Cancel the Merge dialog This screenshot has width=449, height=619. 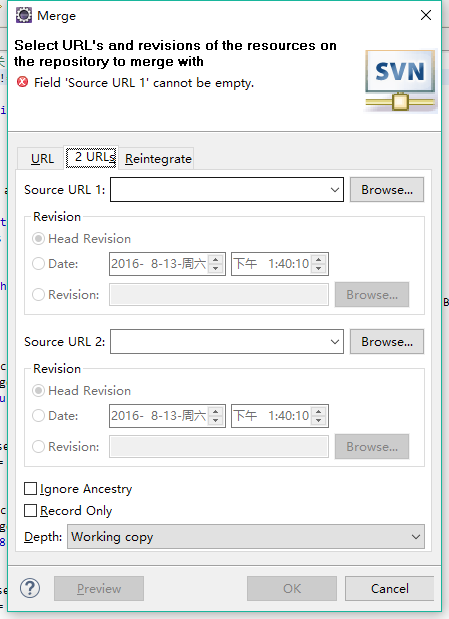pyautogui.click(x=389, y=589)
